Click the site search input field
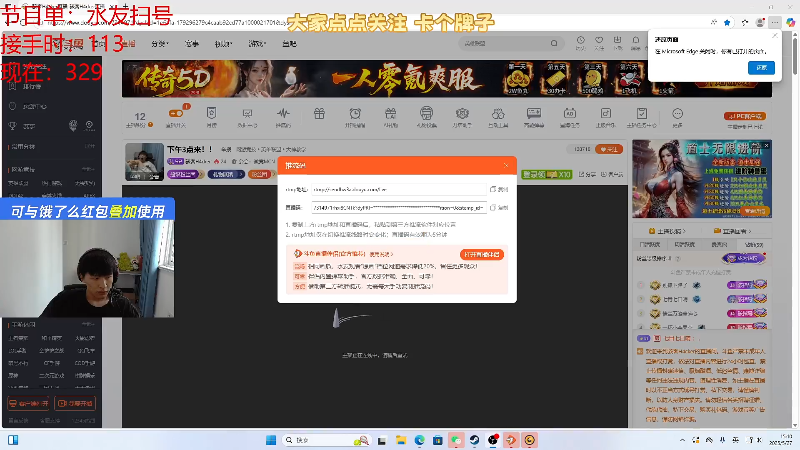 click(x=504, y=43)
